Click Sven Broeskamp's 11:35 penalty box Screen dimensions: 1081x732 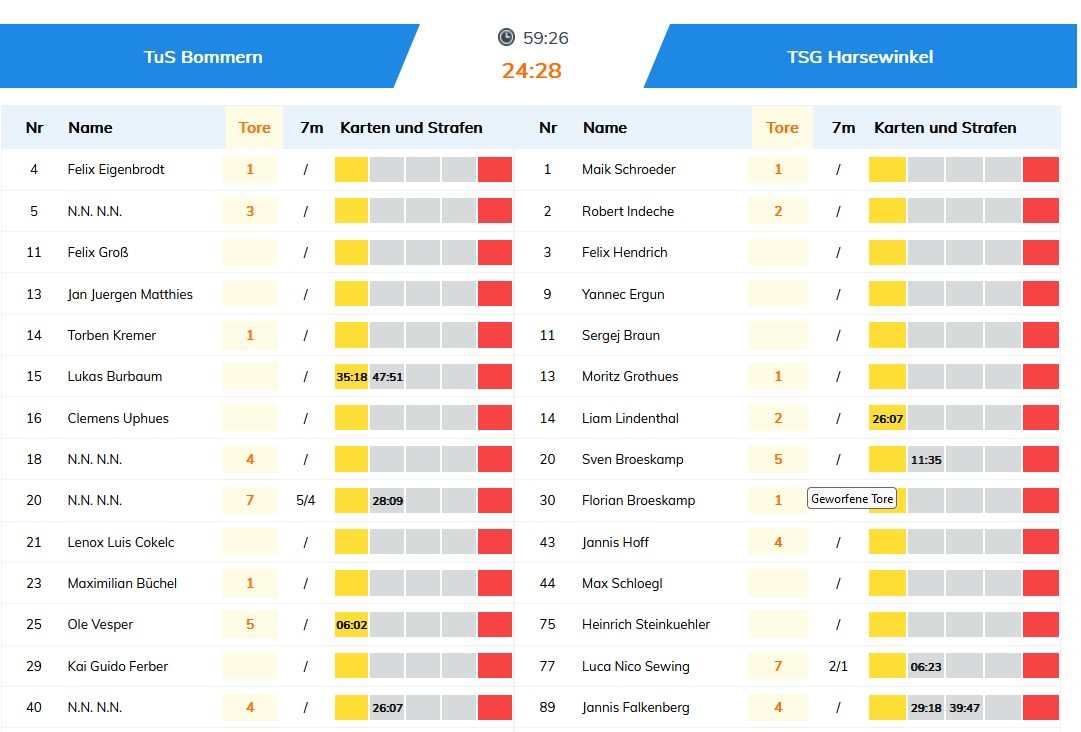926,460
